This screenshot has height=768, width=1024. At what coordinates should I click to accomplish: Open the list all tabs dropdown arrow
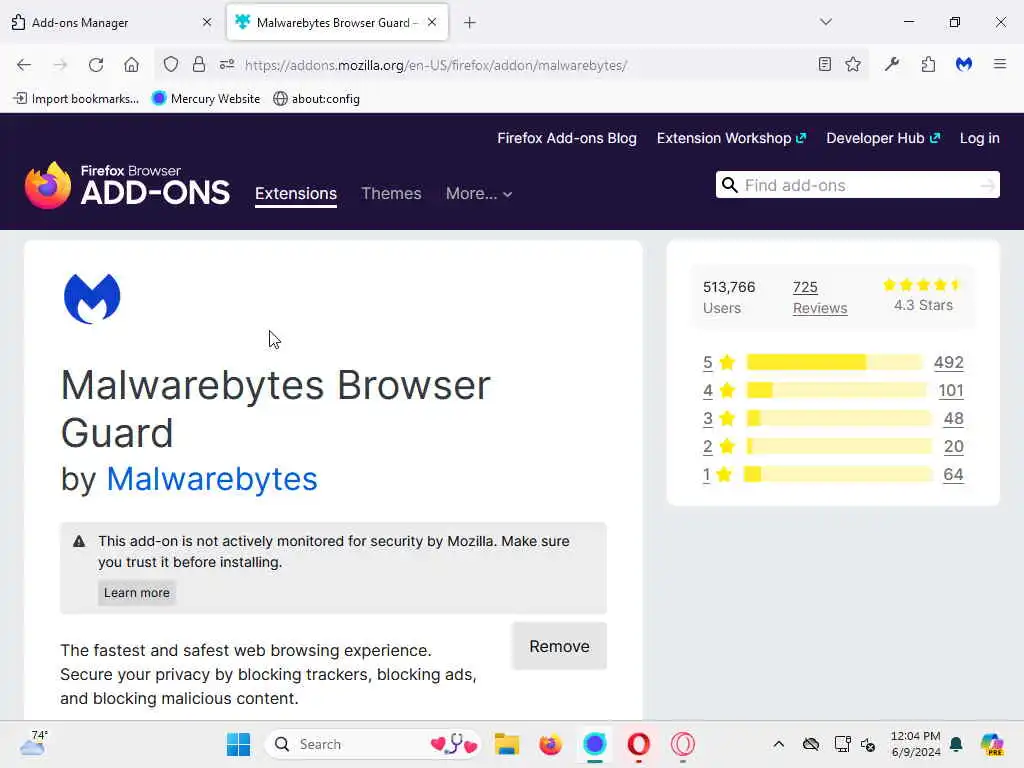pos(826,22)
